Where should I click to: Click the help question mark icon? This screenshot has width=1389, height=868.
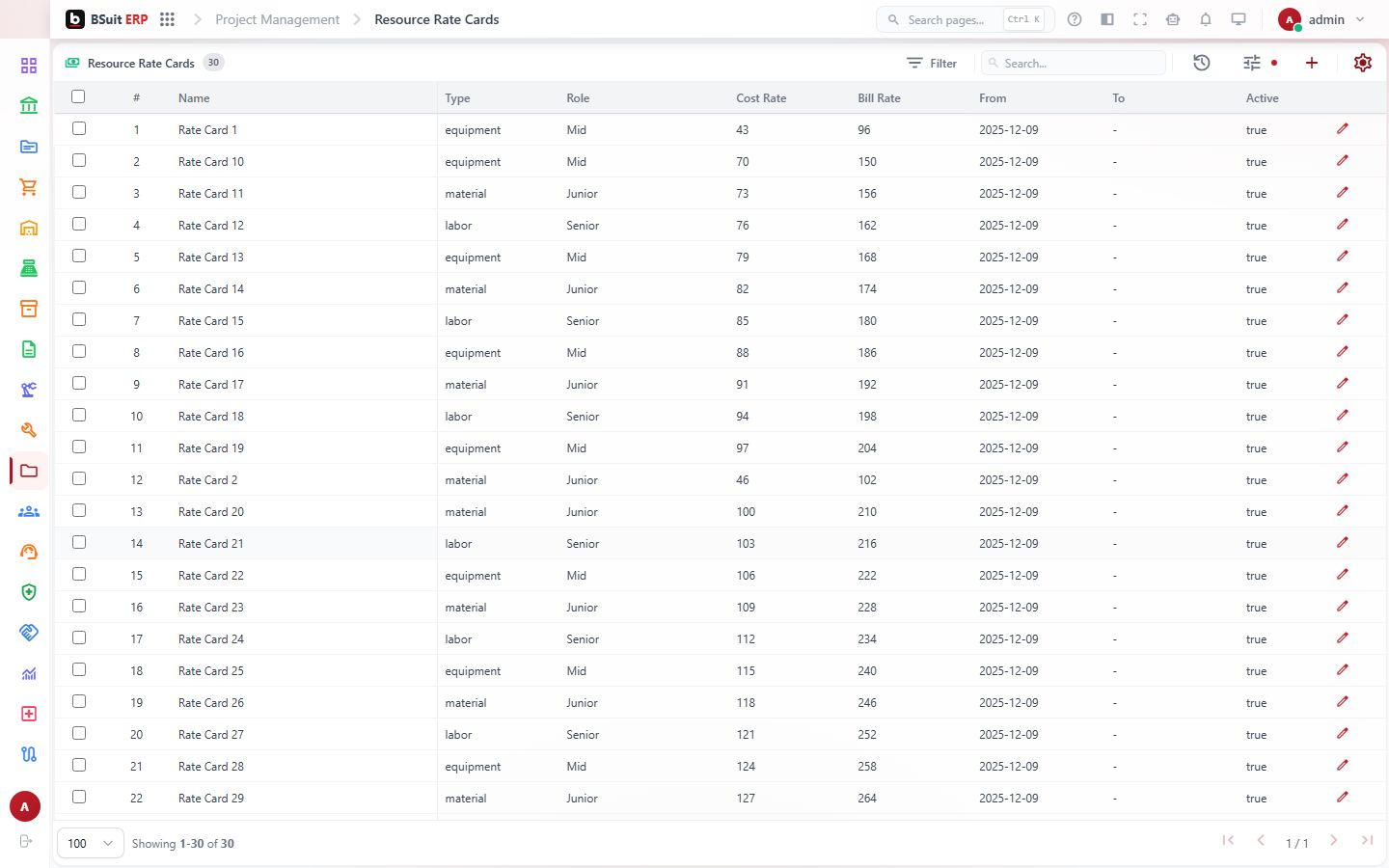pyautogui.click(x=1075, y=19)
